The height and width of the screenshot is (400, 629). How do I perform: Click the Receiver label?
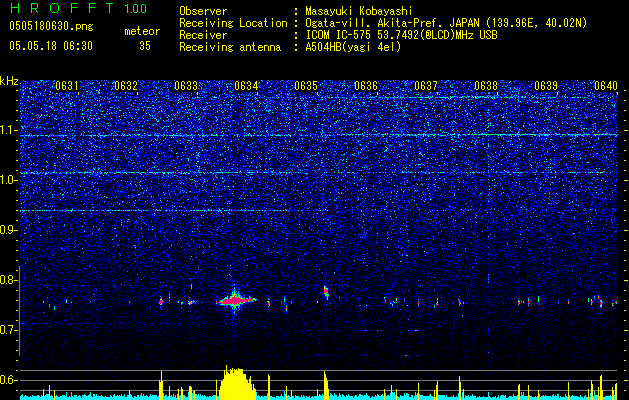tap(203, 35)
